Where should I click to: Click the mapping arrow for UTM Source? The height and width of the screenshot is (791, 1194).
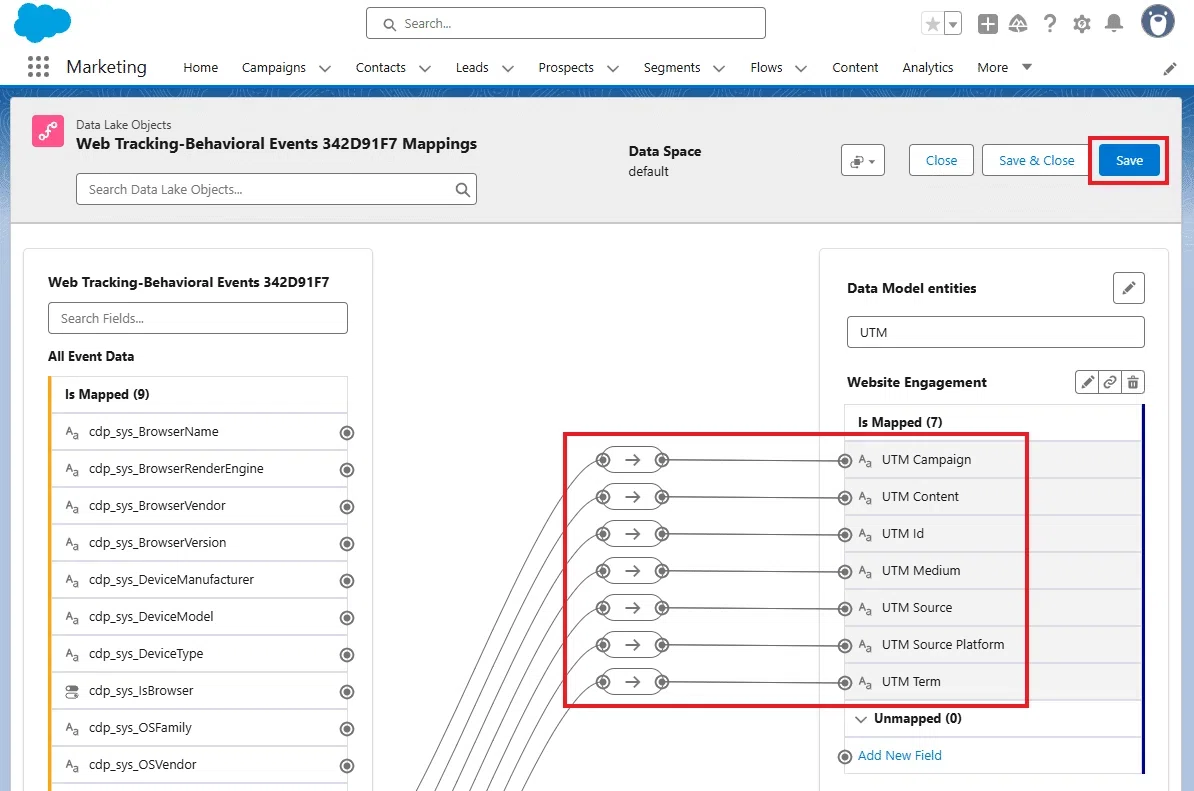tap(633, 608)
